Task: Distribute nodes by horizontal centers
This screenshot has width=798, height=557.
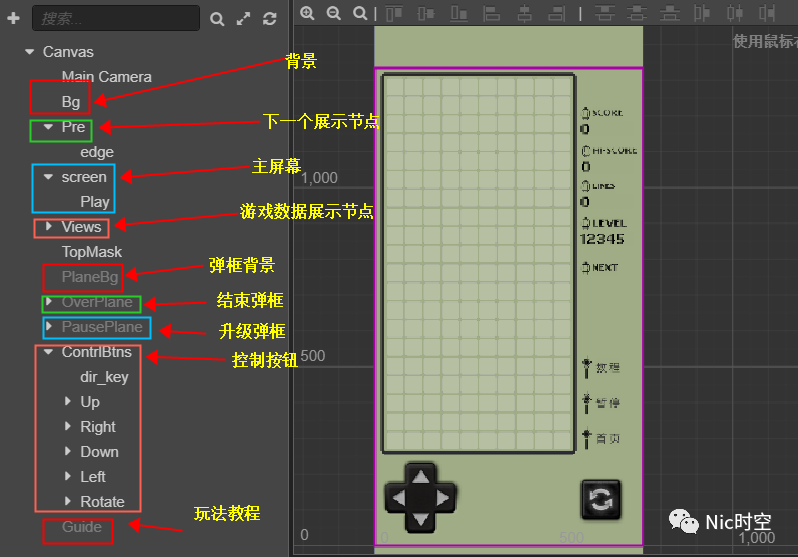Action: 734,13
